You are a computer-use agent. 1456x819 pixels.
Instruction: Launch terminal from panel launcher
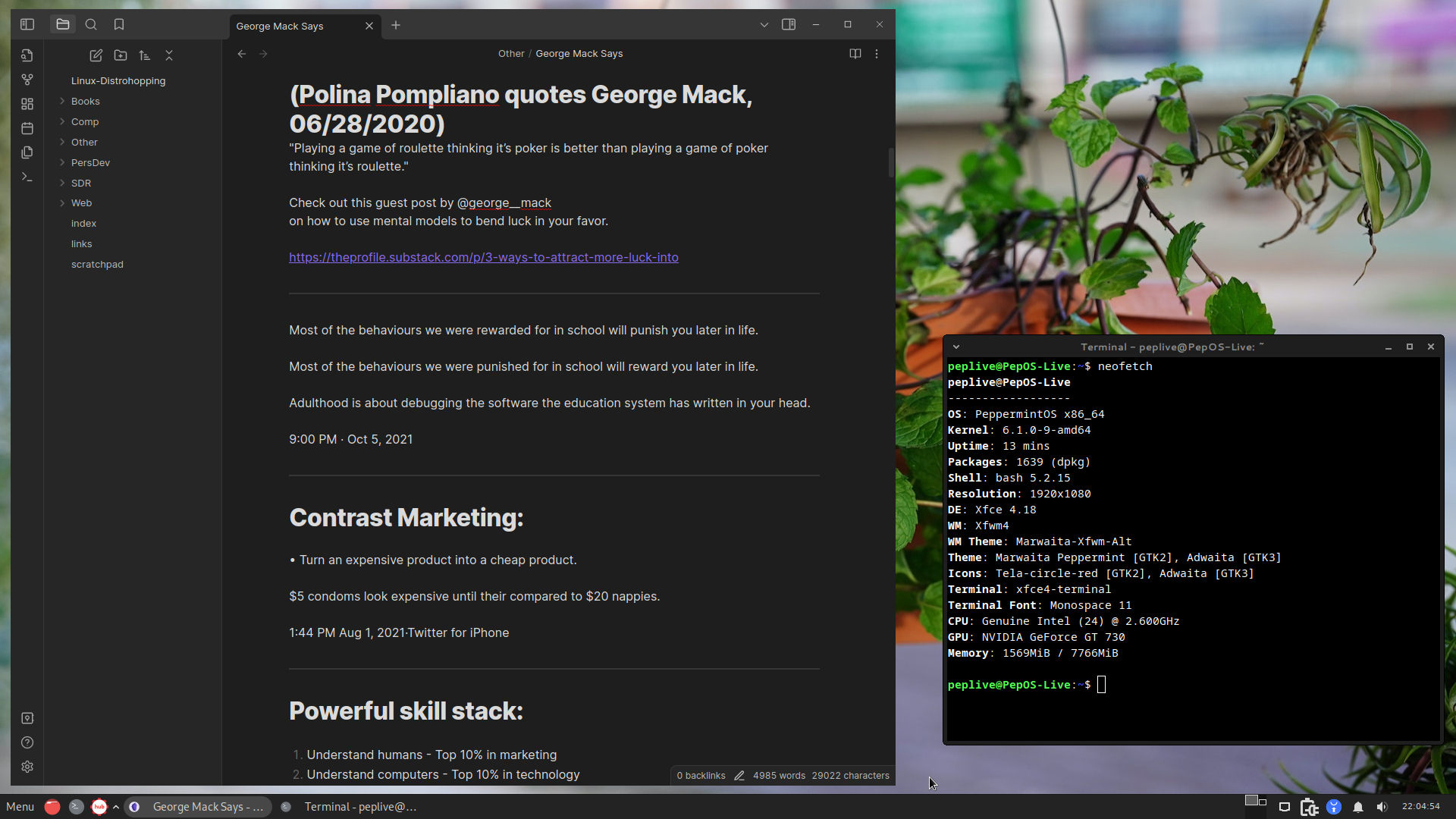76,807
